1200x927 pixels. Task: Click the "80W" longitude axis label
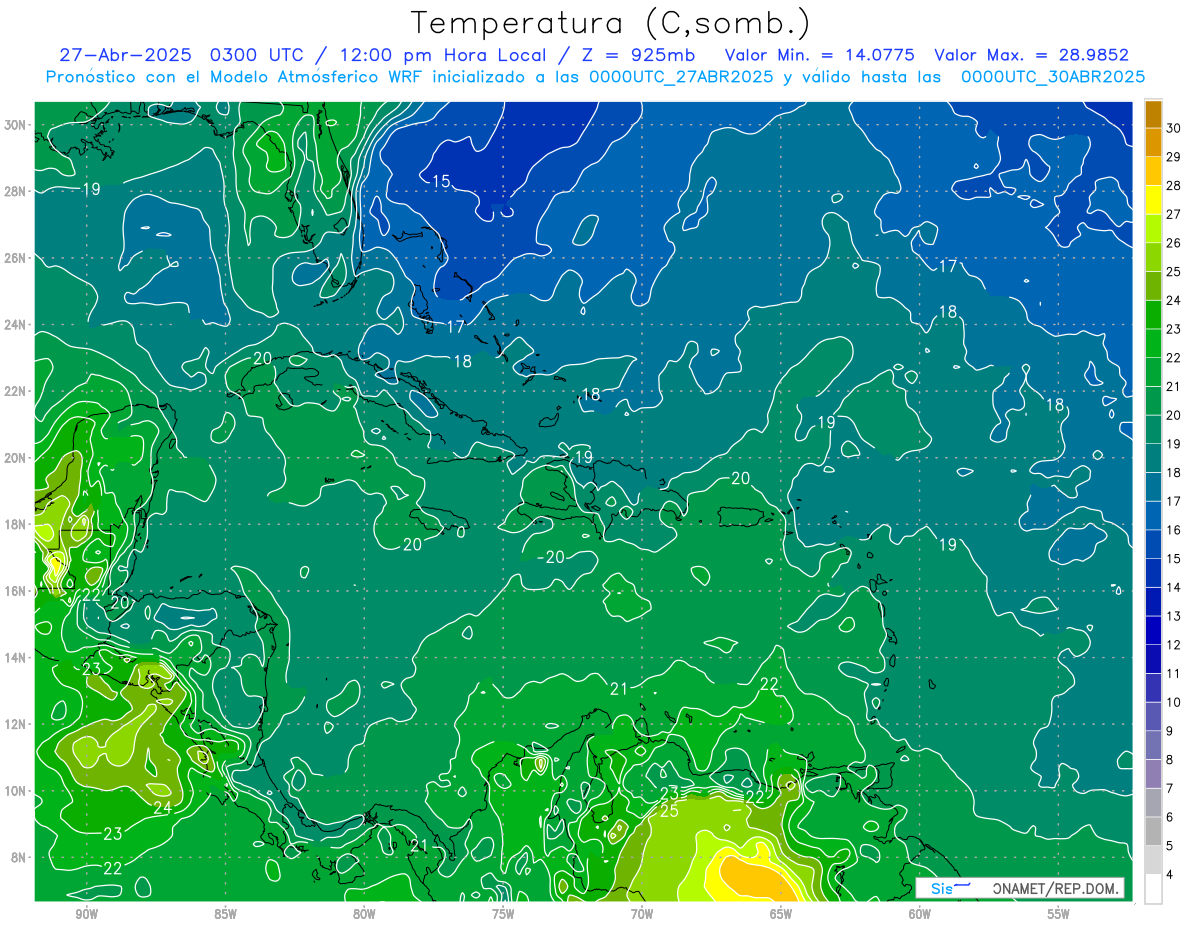[x=364, y=914]
